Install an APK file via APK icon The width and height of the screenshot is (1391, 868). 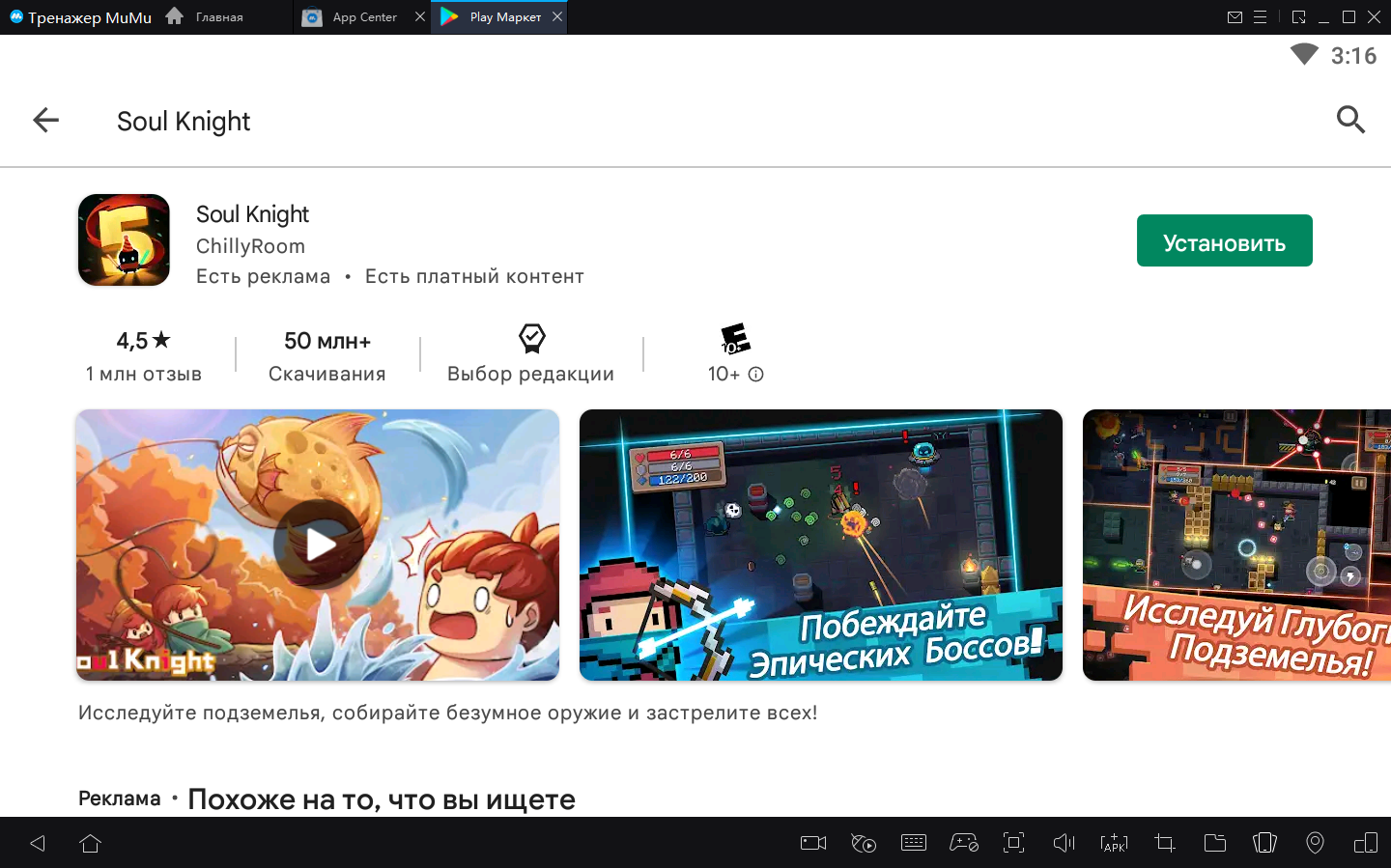1114,843
